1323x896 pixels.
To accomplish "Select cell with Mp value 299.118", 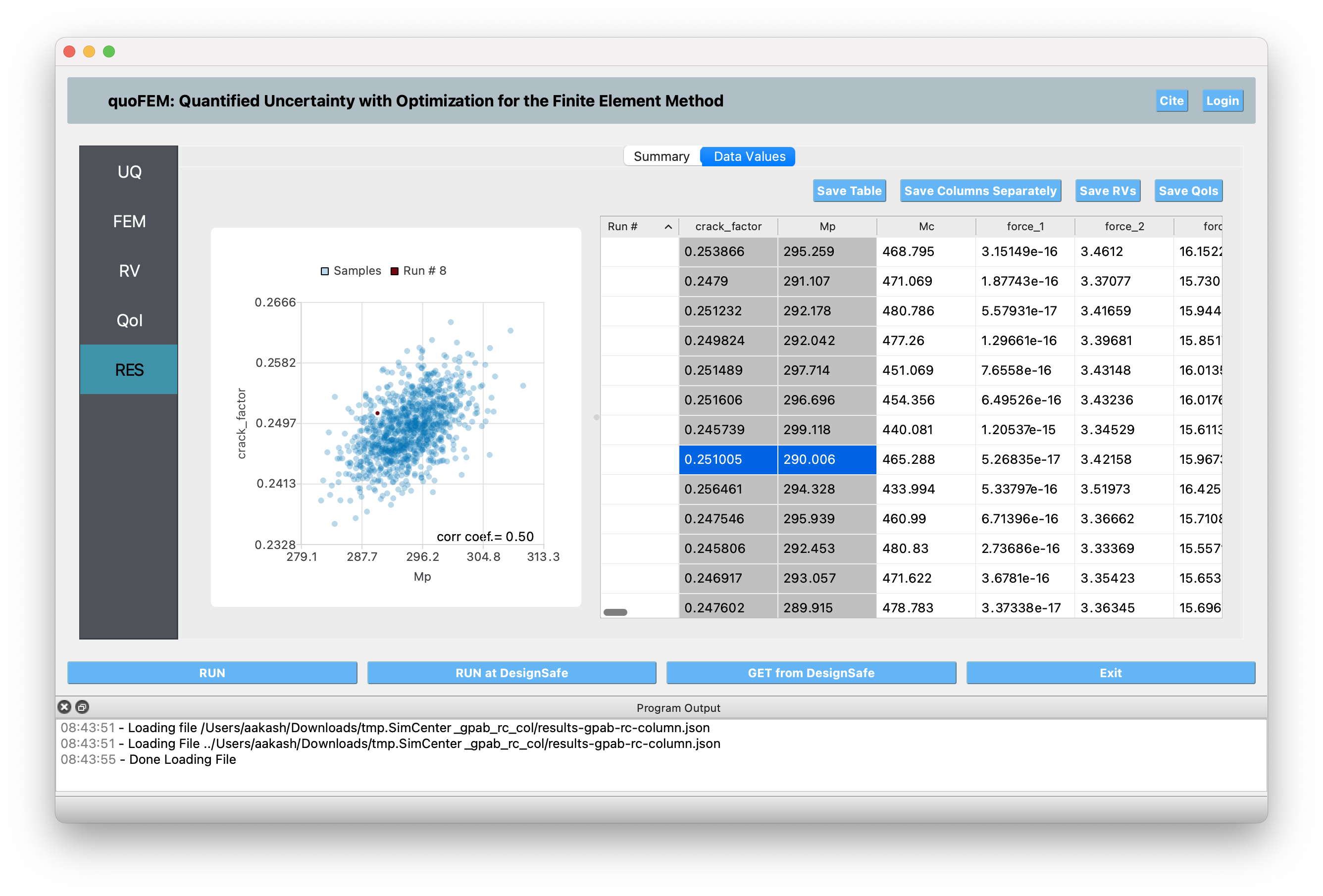I will [x=827, y=430].
